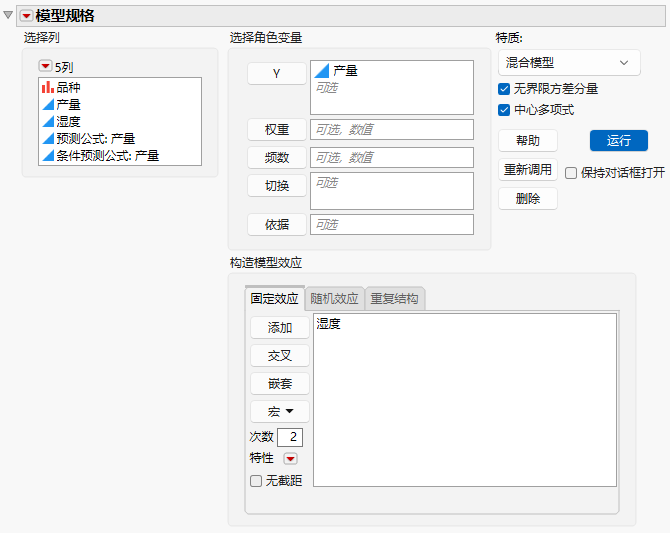
Task: Click the 帮助 button
Action: tap(528, 141)
